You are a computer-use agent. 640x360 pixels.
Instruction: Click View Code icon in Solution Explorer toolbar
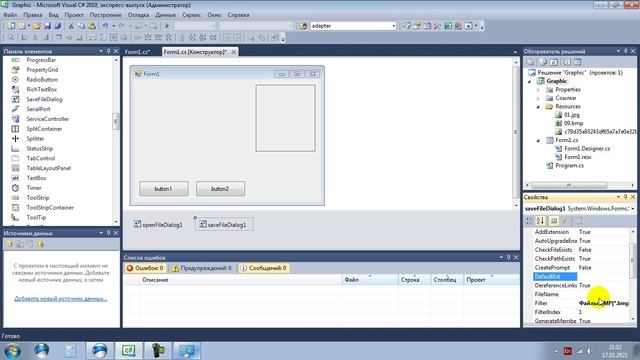point(567,62)
